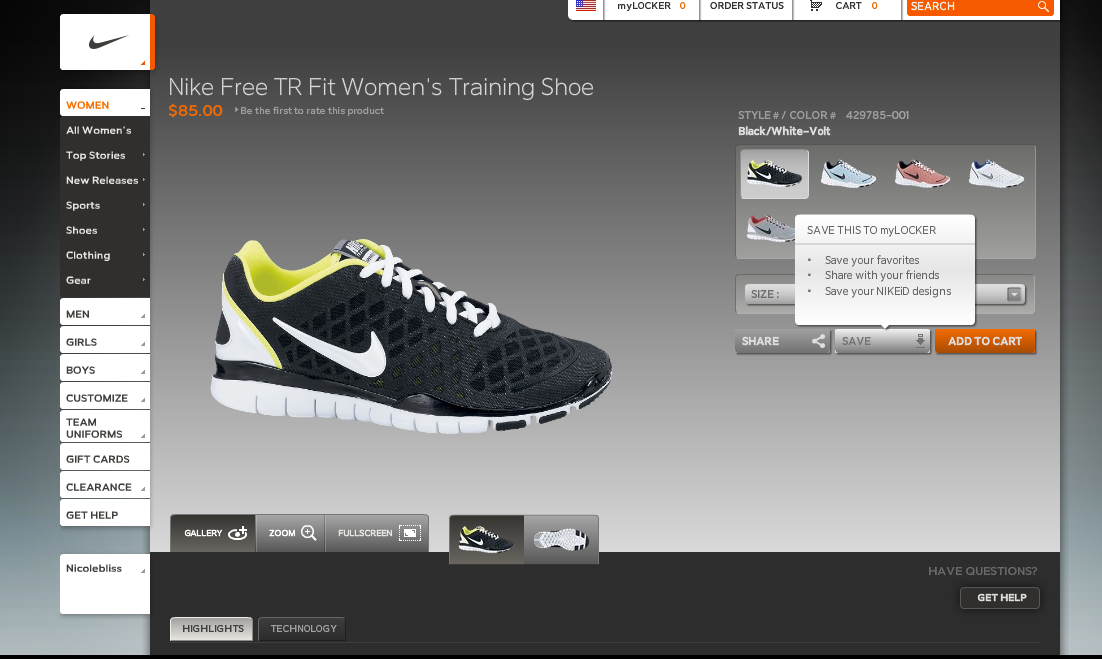
Task: Activate the ZOOM view
Action: point(290,533)
